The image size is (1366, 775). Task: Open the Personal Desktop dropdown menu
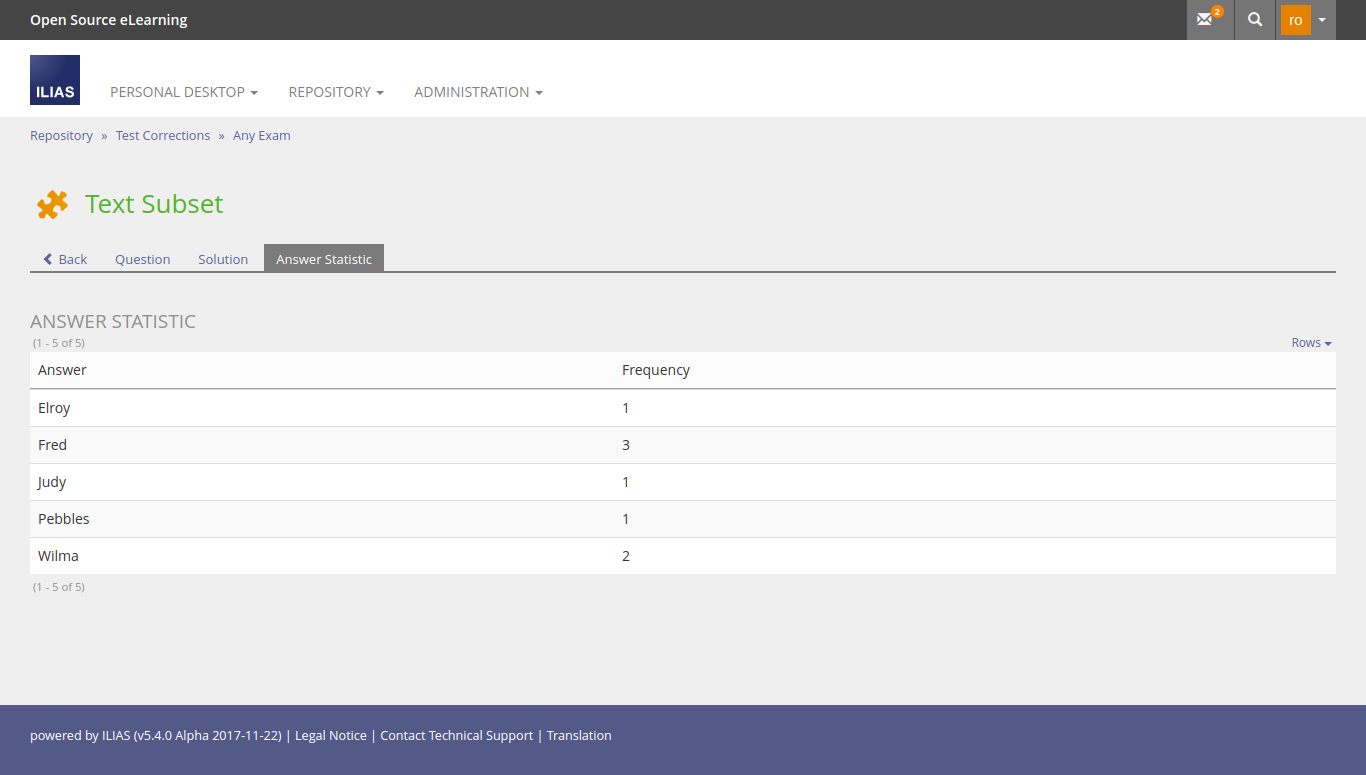183,92
